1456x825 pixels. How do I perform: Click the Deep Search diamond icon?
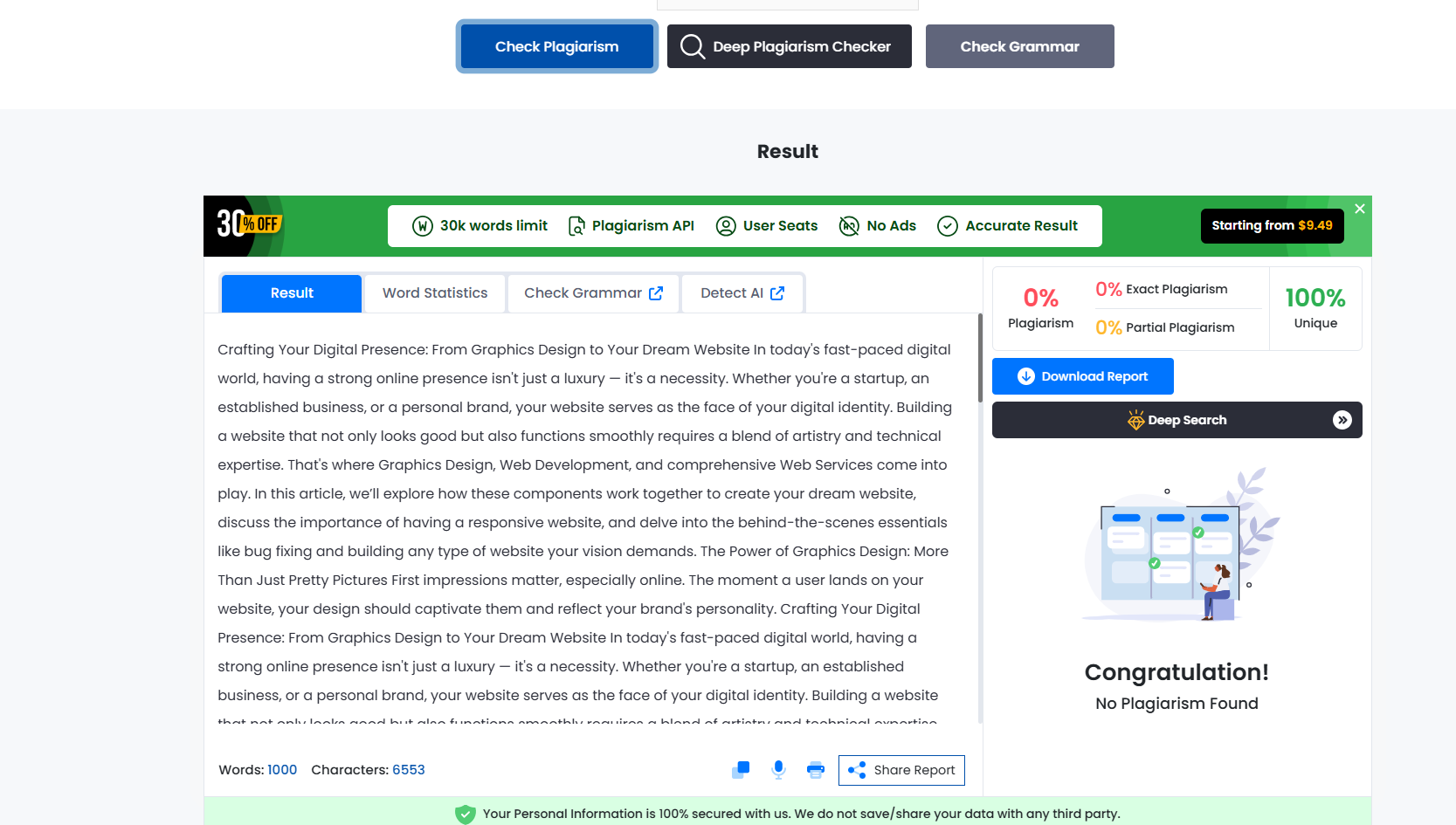click(x=1135, y=420)
